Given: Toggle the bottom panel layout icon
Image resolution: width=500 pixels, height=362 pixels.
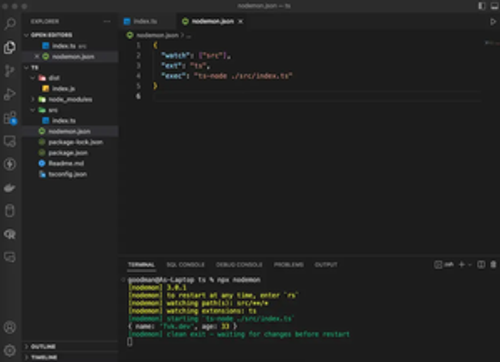Looking at the screenshot, I should coord(494,6).
